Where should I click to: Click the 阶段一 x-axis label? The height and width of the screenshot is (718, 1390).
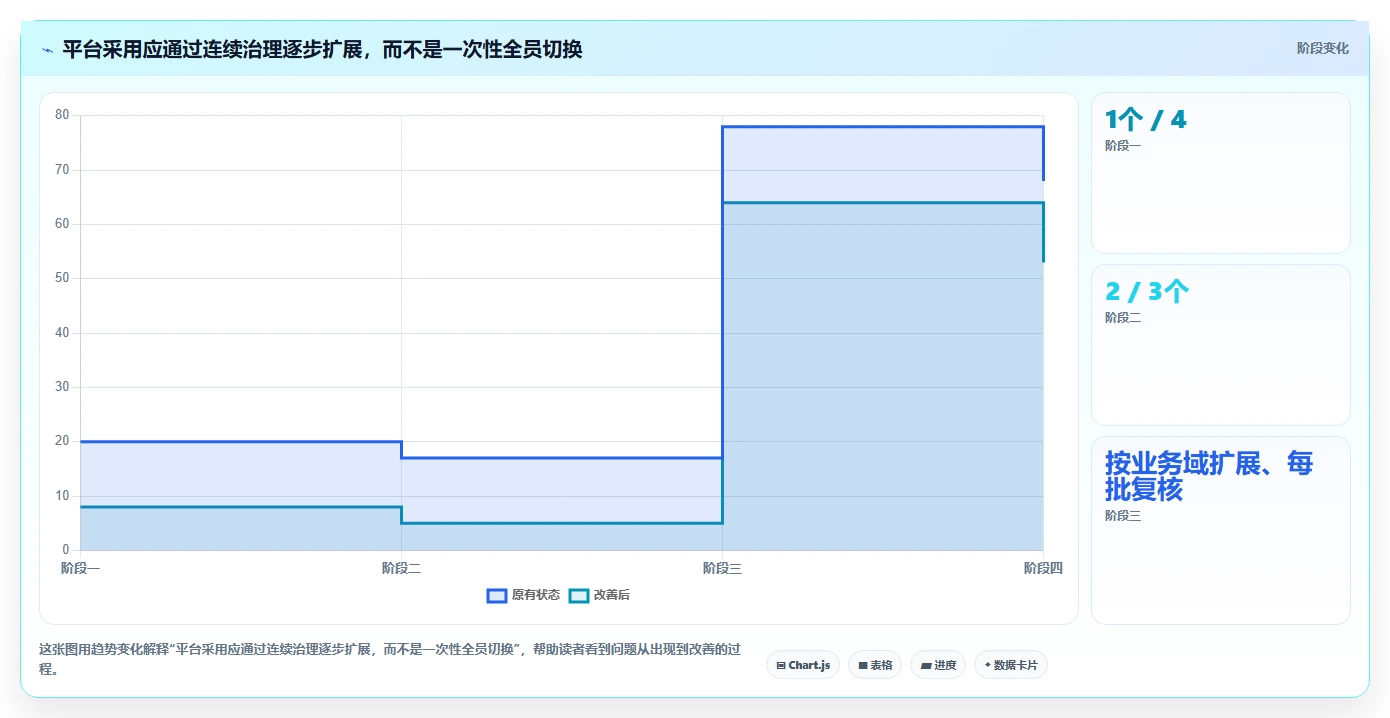tap(80, 568)
